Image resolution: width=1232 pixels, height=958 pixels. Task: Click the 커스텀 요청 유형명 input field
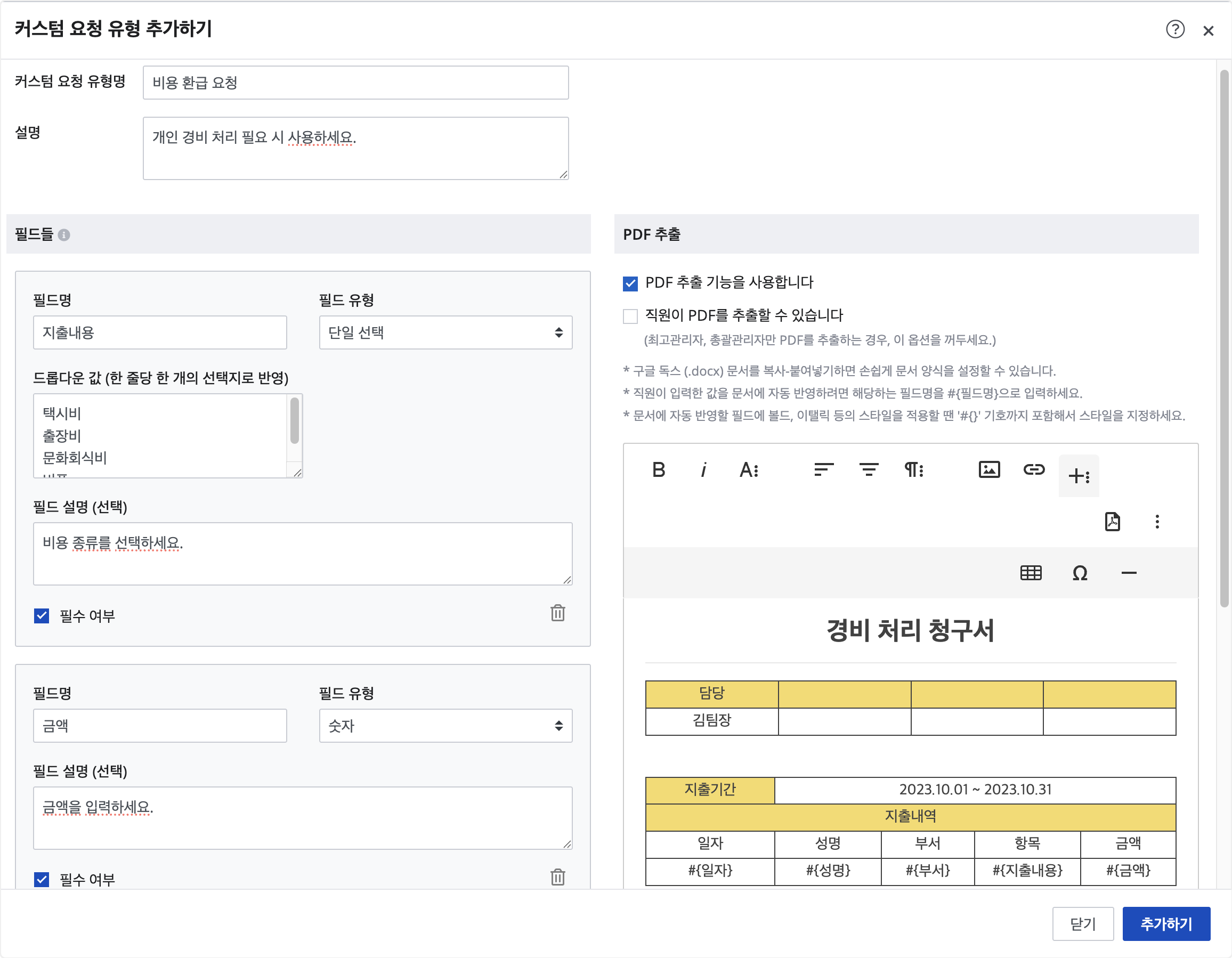click(355, 83)
